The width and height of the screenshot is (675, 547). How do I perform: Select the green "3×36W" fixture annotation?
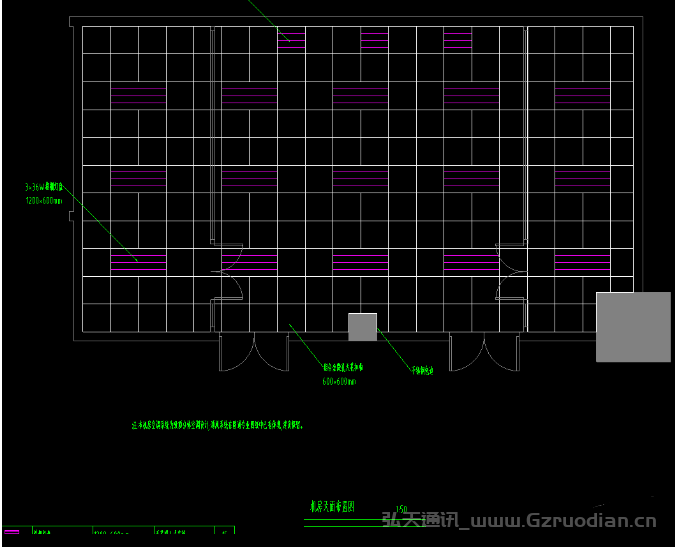[44, 187]
